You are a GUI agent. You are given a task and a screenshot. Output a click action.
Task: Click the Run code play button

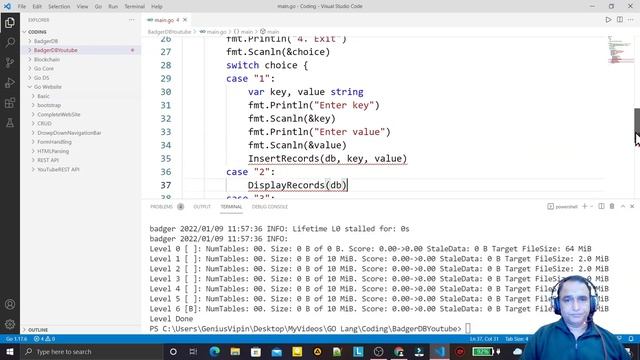click(x=608, y=20)
